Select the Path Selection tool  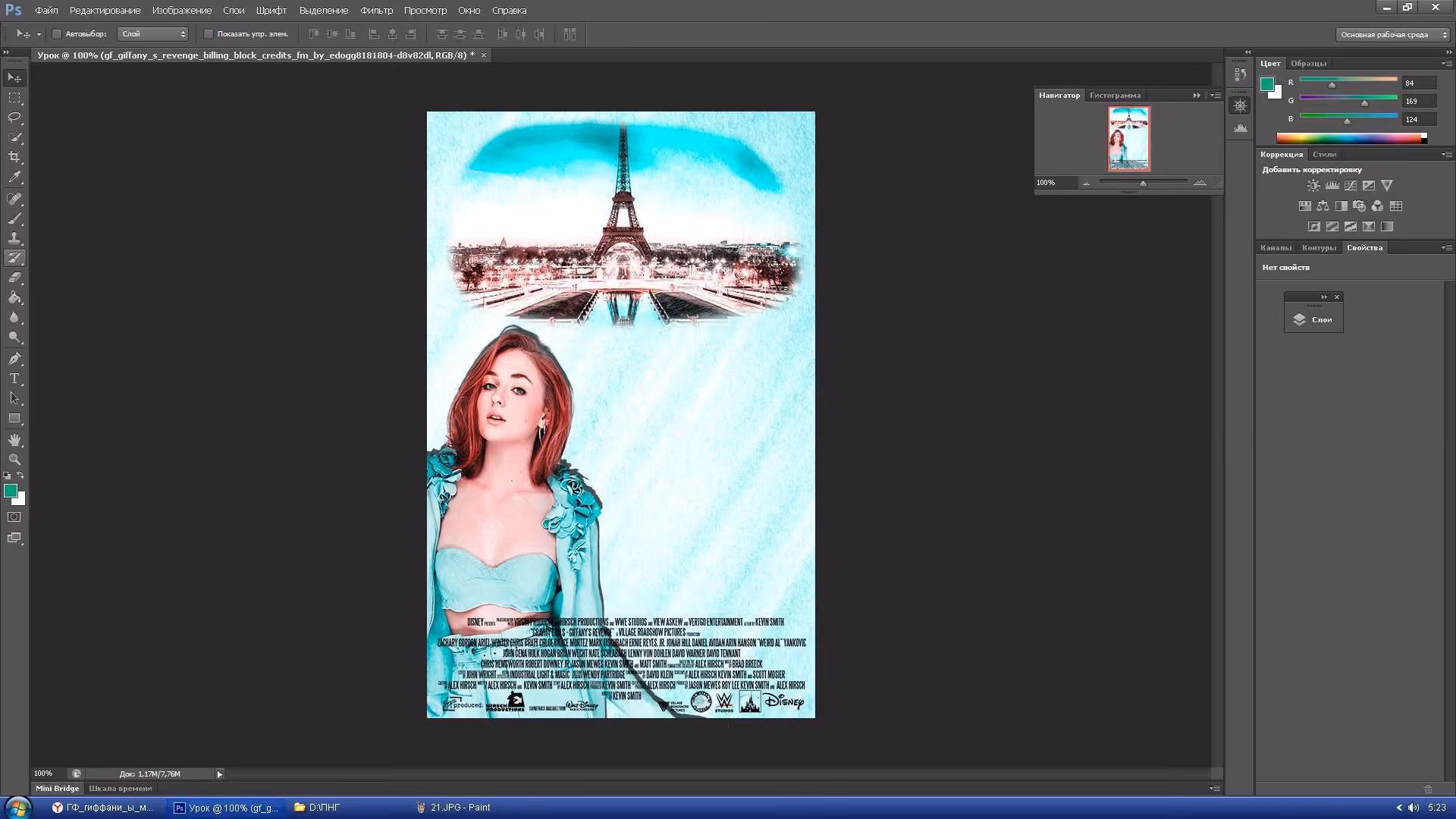coord(14,398)
